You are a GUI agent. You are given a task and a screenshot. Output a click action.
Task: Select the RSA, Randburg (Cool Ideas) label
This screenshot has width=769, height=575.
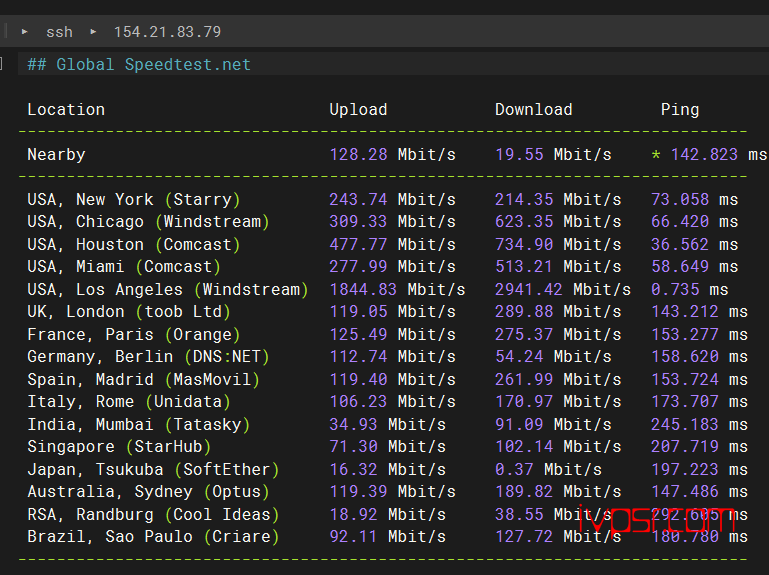[154, 515]
